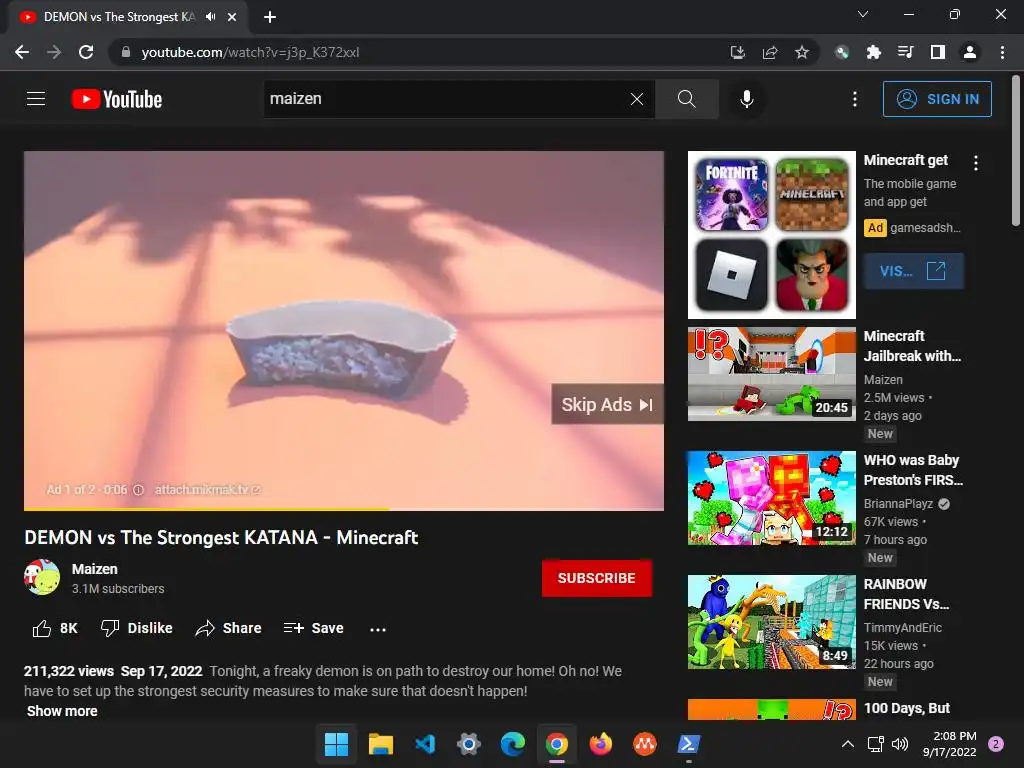Open clock showing 2:08 PM
The height and width of the screenshot is (768, 1024).
coord(950,744)
